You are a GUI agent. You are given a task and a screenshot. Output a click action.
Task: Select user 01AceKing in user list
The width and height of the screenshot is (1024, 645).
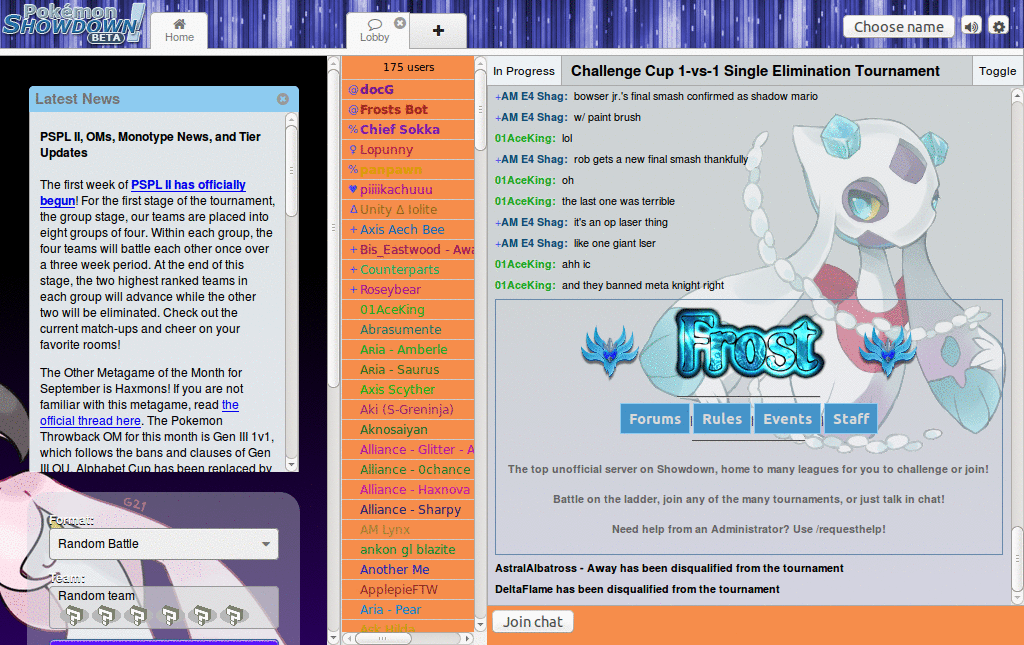408,309
